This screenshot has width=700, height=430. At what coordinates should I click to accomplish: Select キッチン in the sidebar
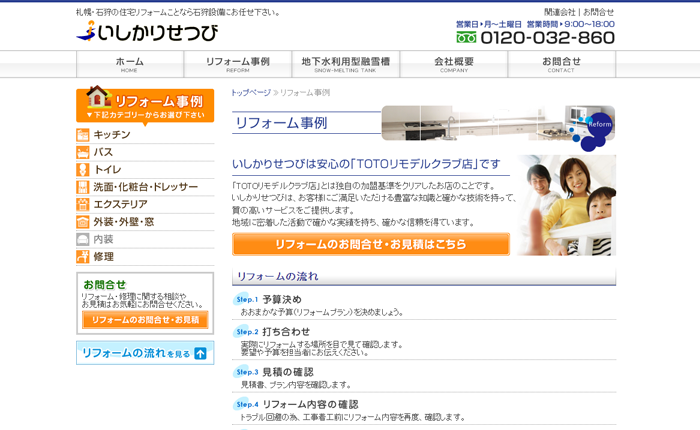click(x=112, y=135)
